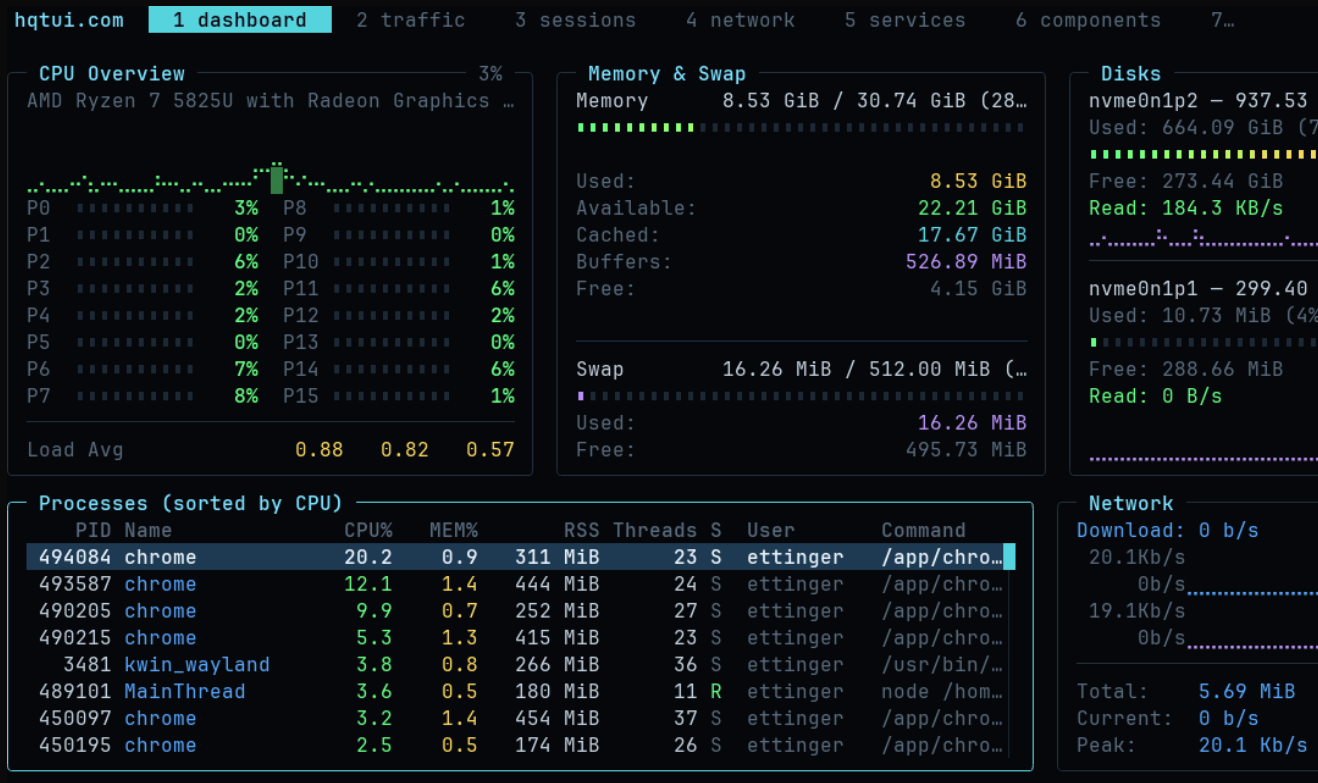Click the network Total value 5.69 MiB
The width and height of the screenshot is (1318, 783).
1247,692
